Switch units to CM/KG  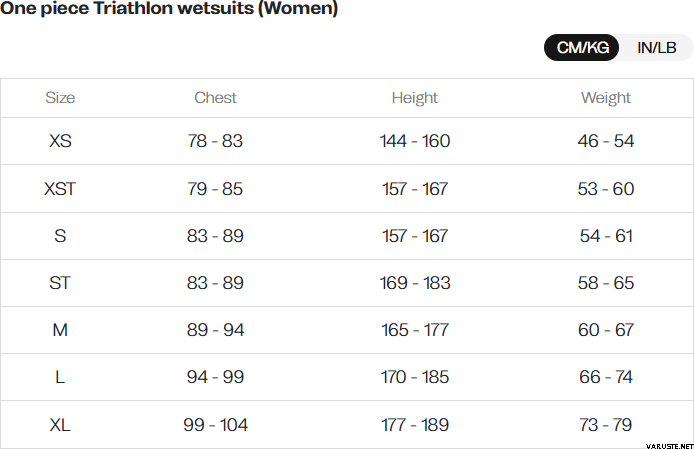click(582, 47)
